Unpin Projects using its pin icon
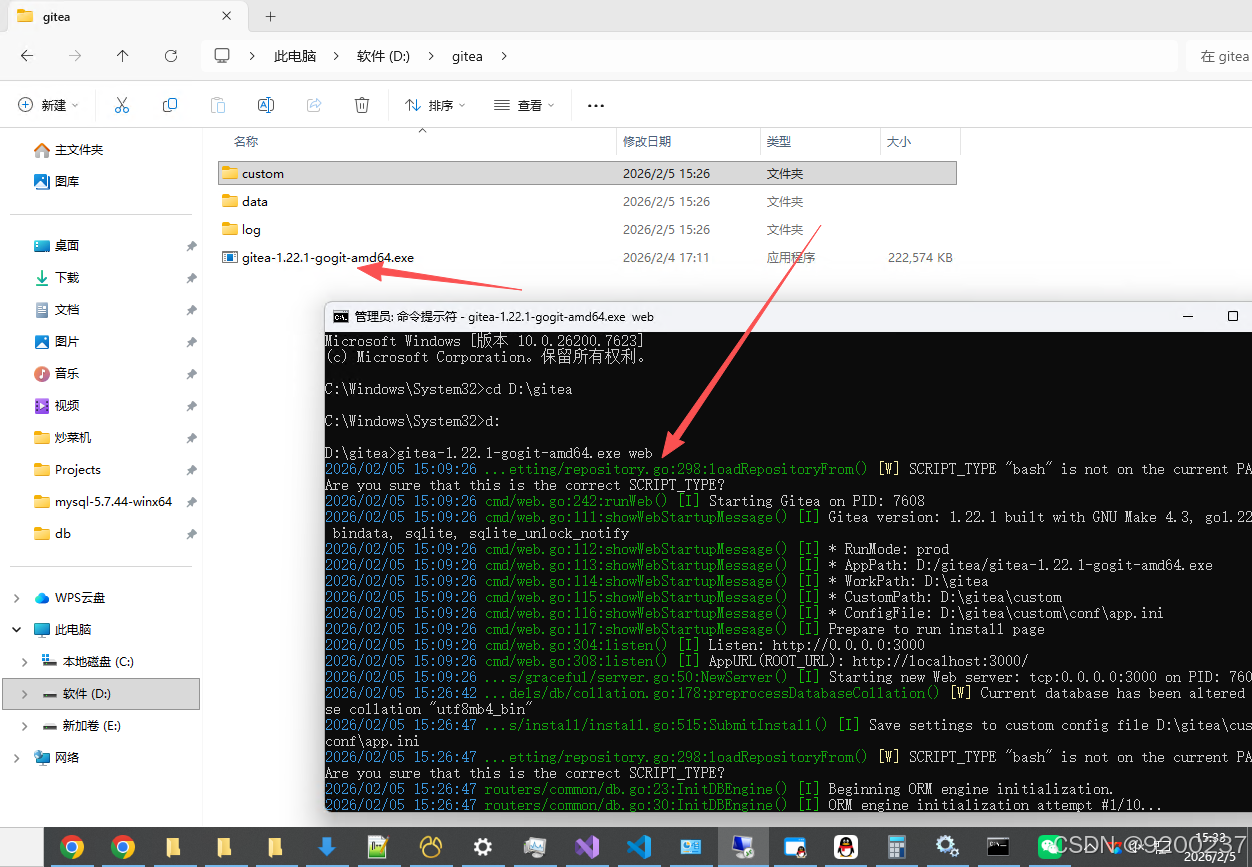The image size is (1252, 867). (191, 469)
